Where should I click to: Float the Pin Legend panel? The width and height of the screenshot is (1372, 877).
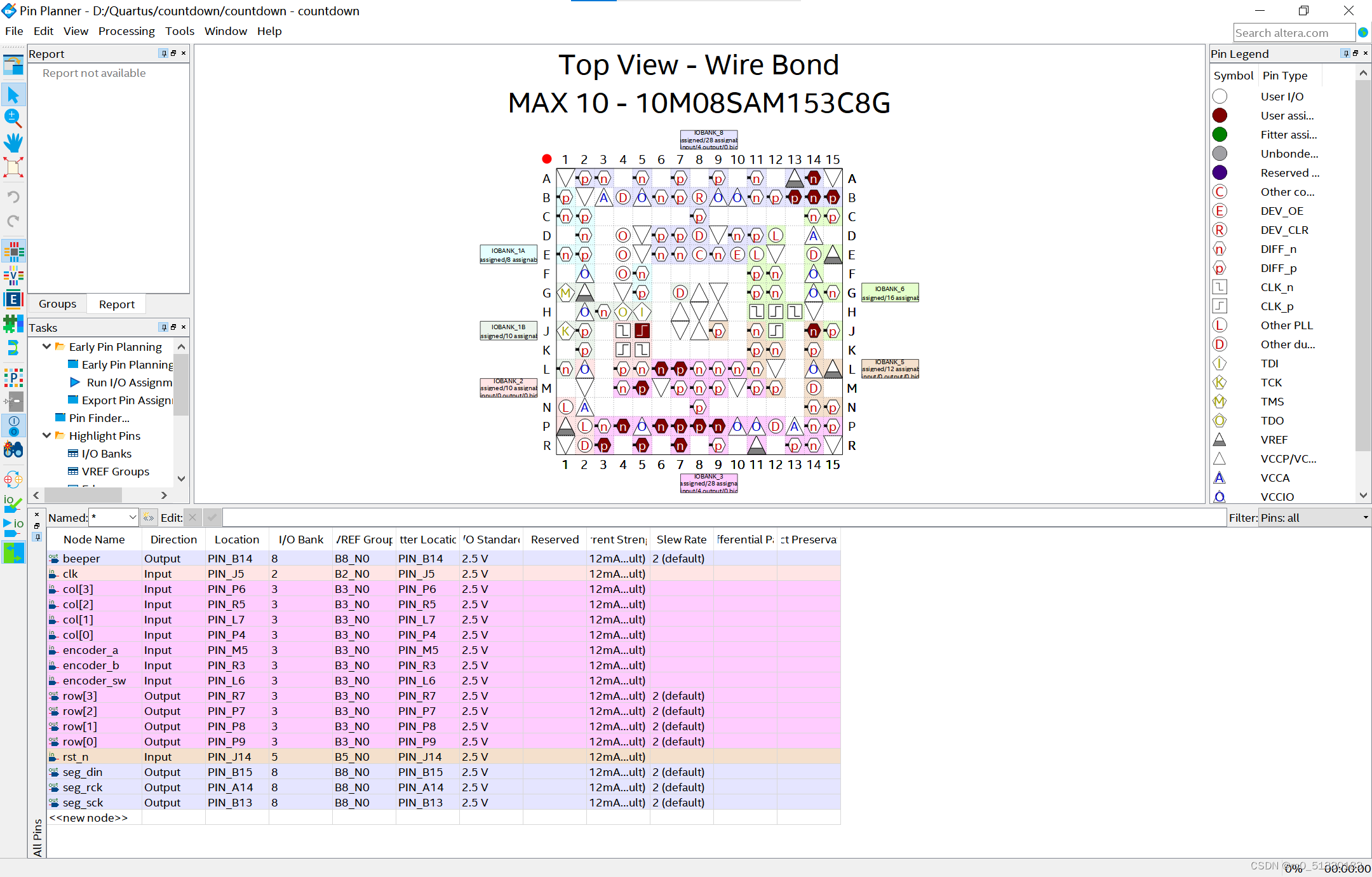pos(1355,53)
